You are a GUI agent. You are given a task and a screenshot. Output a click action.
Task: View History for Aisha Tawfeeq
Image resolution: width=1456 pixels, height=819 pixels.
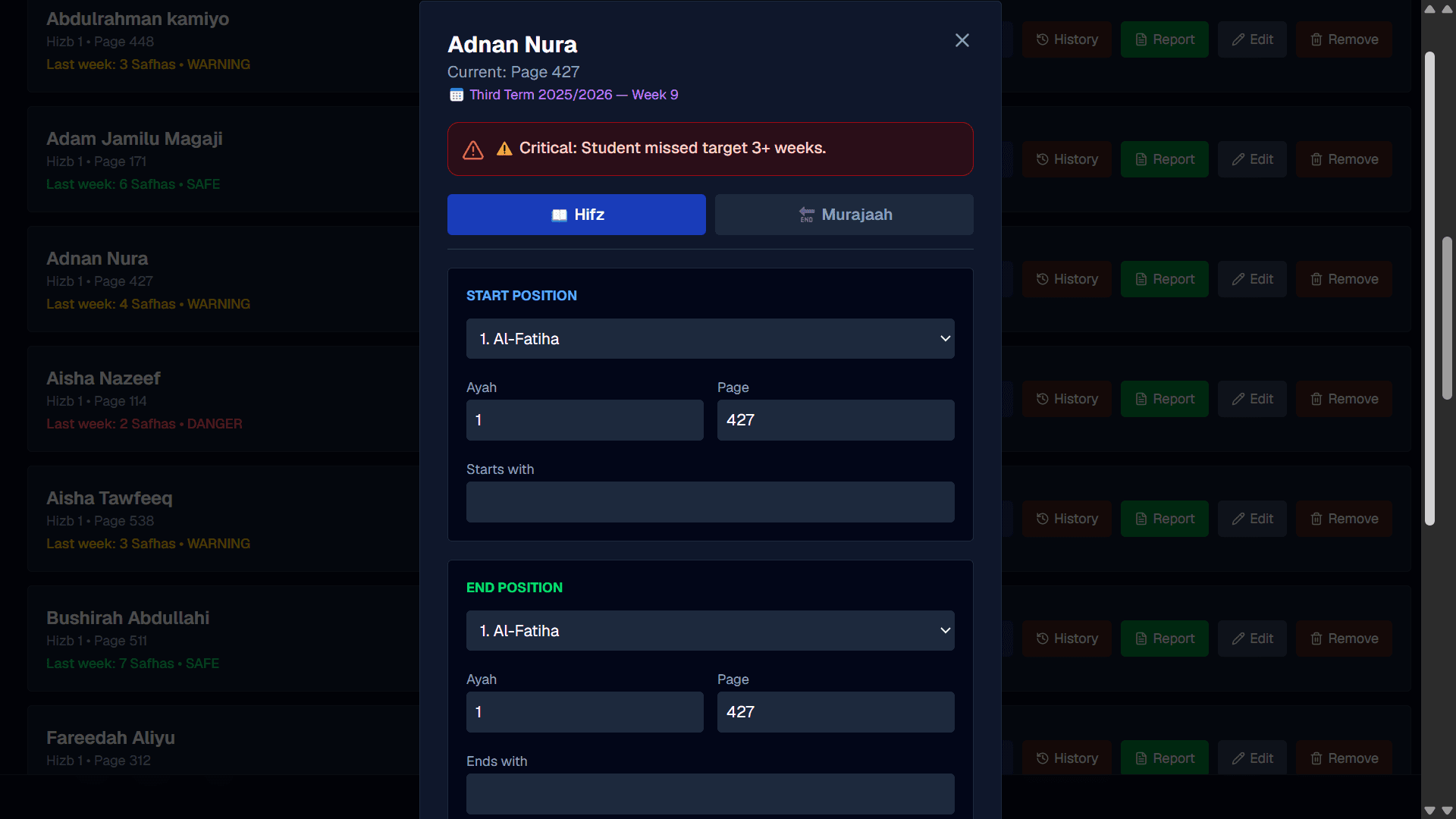(1066, 519)
